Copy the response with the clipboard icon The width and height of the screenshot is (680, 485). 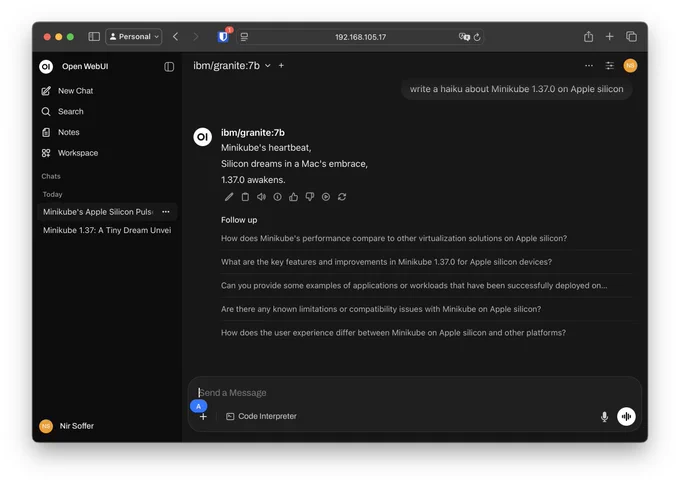click(x=245, y=197)
